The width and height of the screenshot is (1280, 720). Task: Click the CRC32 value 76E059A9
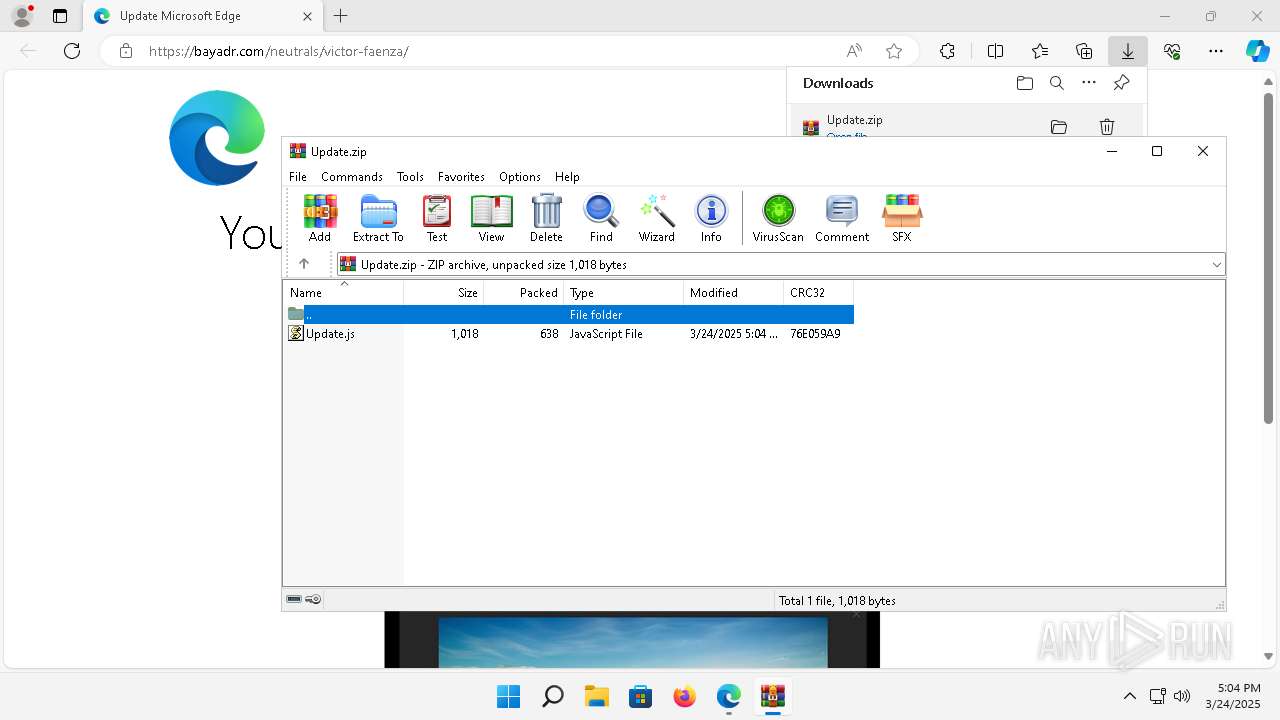pyautogui.click(x=815, y=333)
